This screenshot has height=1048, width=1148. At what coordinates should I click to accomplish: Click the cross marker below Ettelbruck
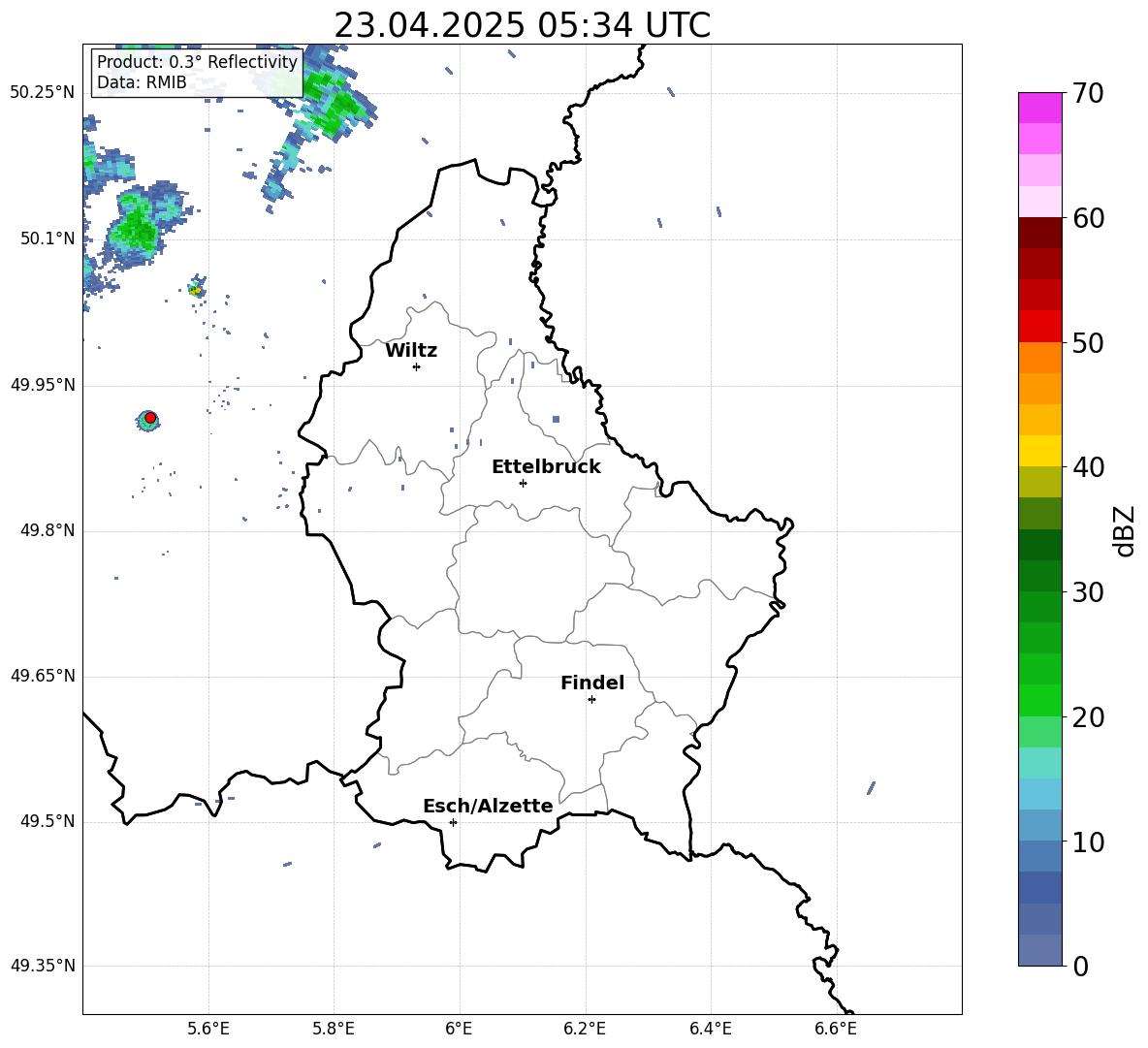523,483
